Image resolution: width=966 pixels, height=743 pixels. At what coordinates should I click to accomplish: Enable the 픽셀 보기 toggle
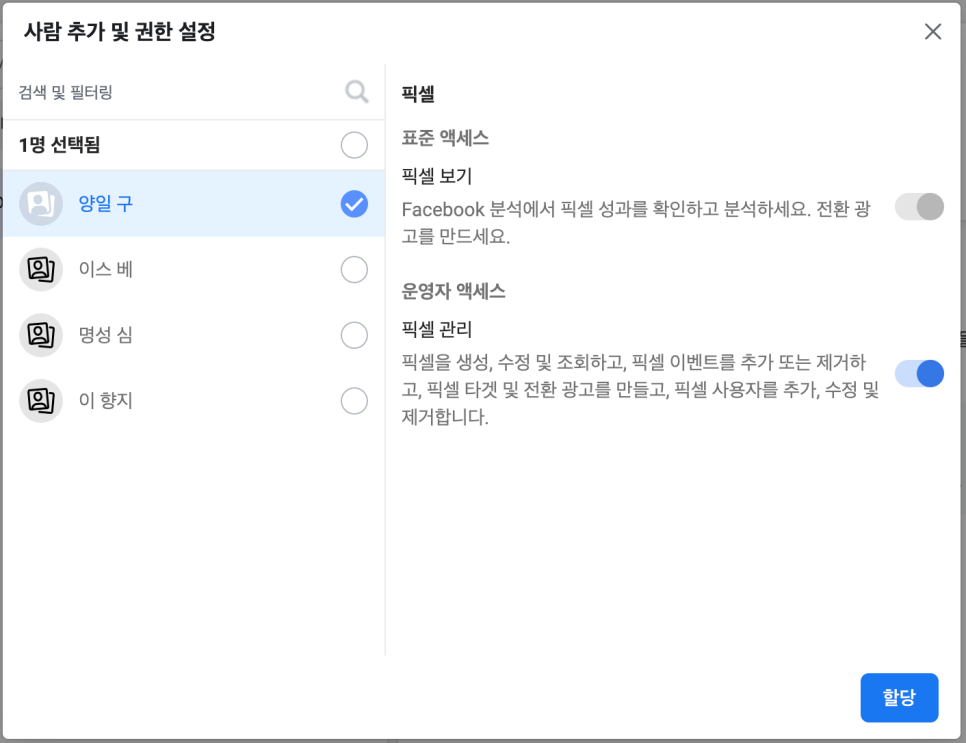click(919, 206)
